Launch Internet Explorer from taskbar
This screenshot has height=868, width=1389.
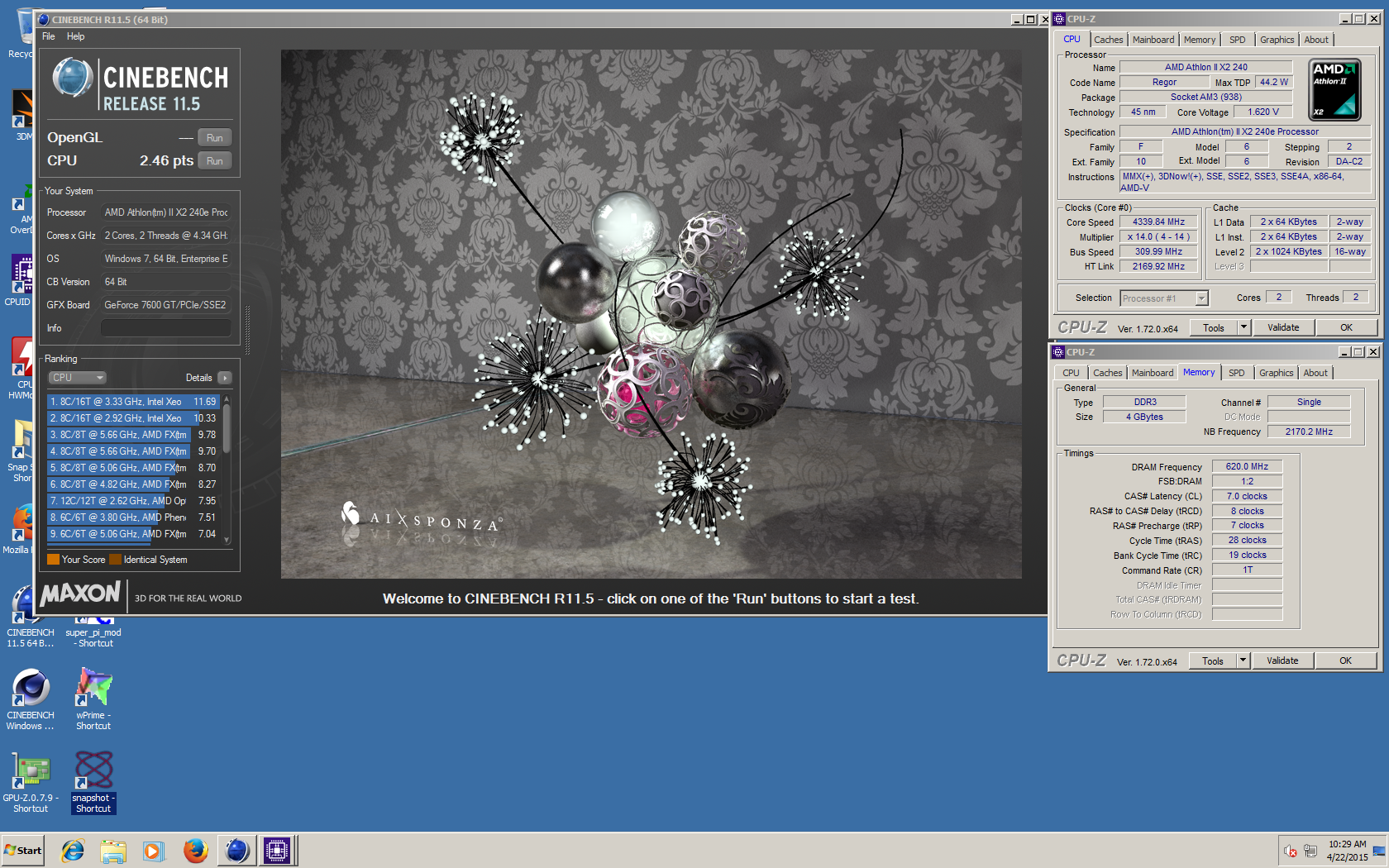[73, 850]
